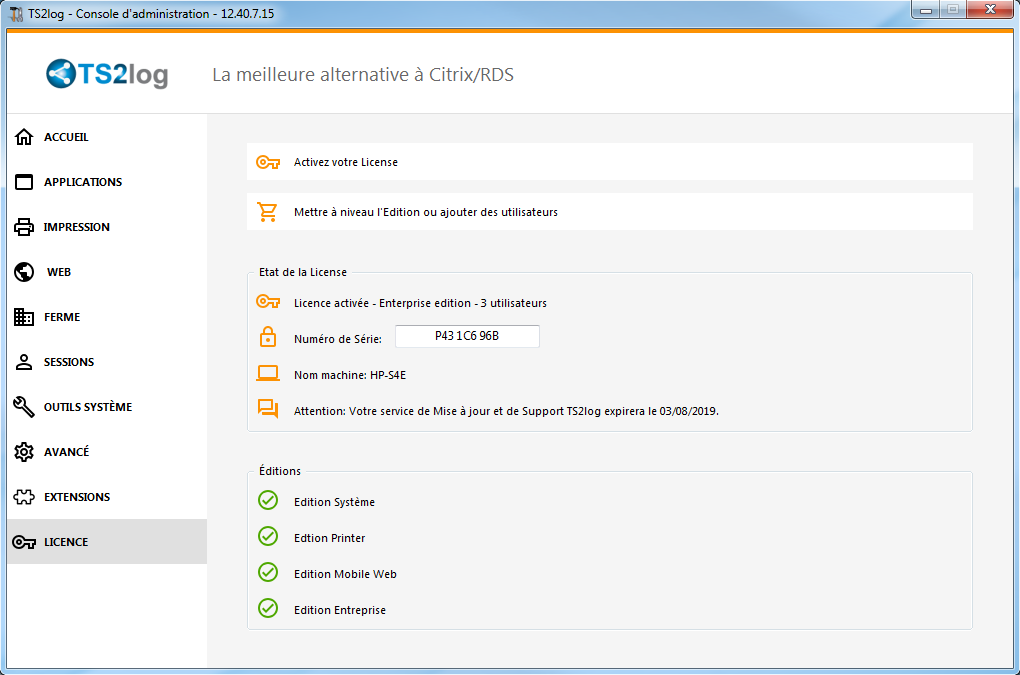1020x675 pixels.
Task: Click the laptop icon by Nom machine
Action: (267, 373)
